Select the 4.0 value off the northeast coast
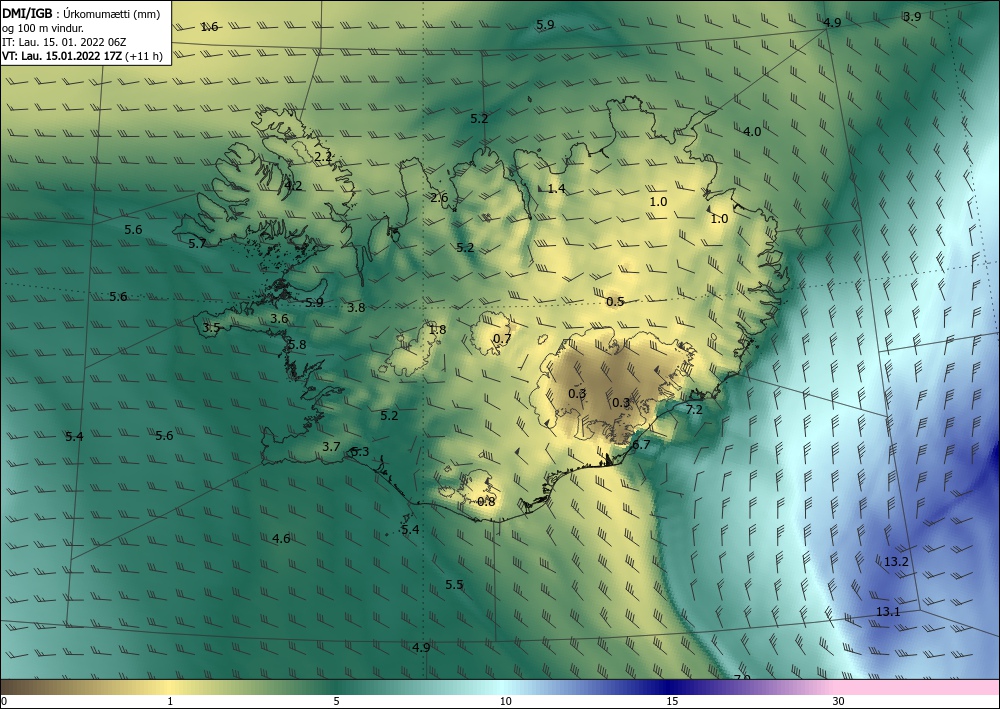This screenshot has height=709, width=1000. tap(753, 131)
